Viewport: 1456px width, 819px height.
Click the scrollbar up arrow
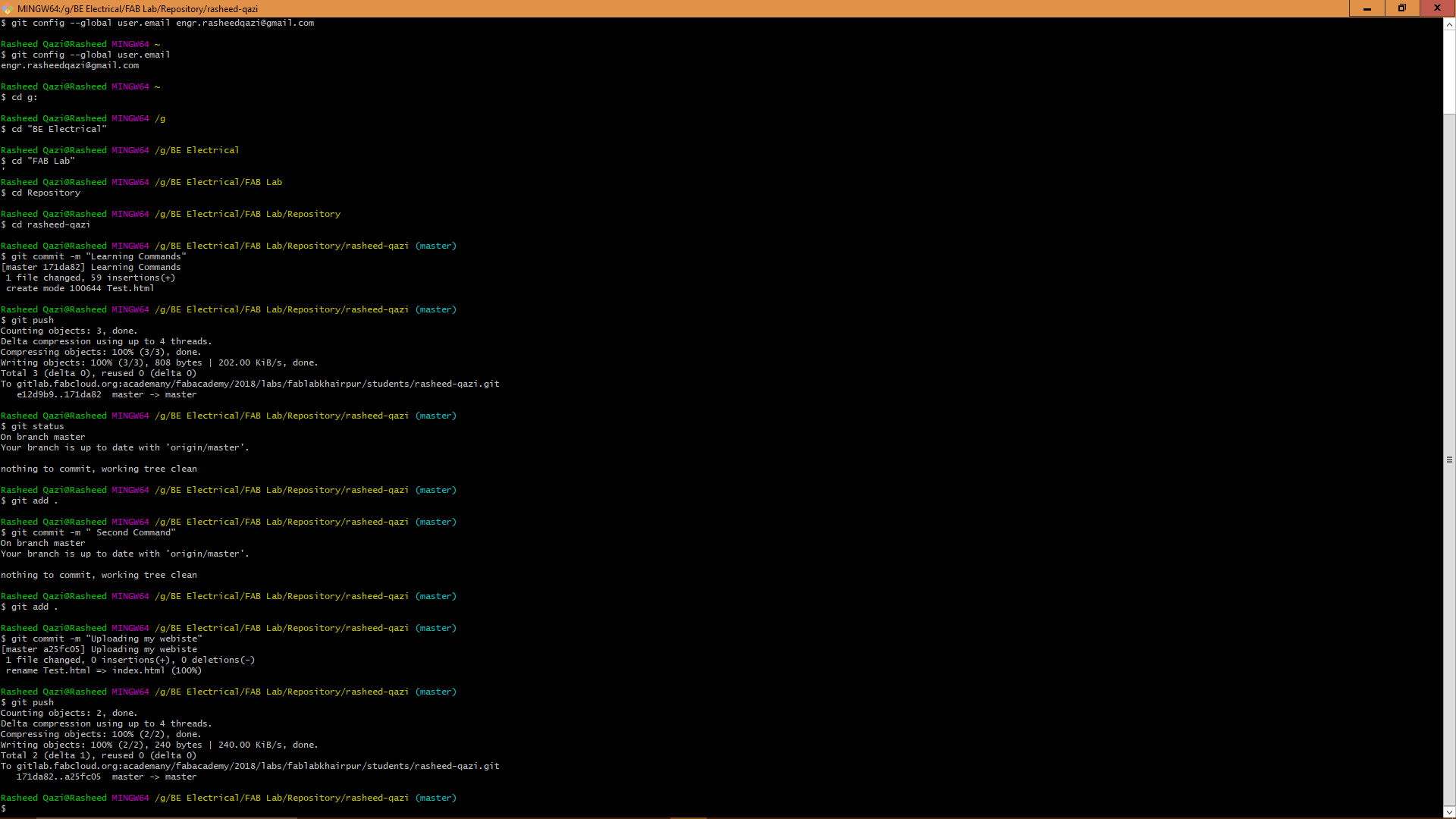pyautogui.click(x=1449, y=24)
